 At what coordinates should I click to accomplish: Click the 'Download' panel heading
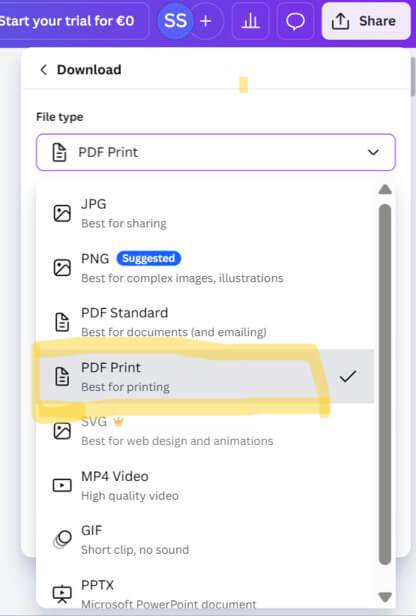point(89,70)
